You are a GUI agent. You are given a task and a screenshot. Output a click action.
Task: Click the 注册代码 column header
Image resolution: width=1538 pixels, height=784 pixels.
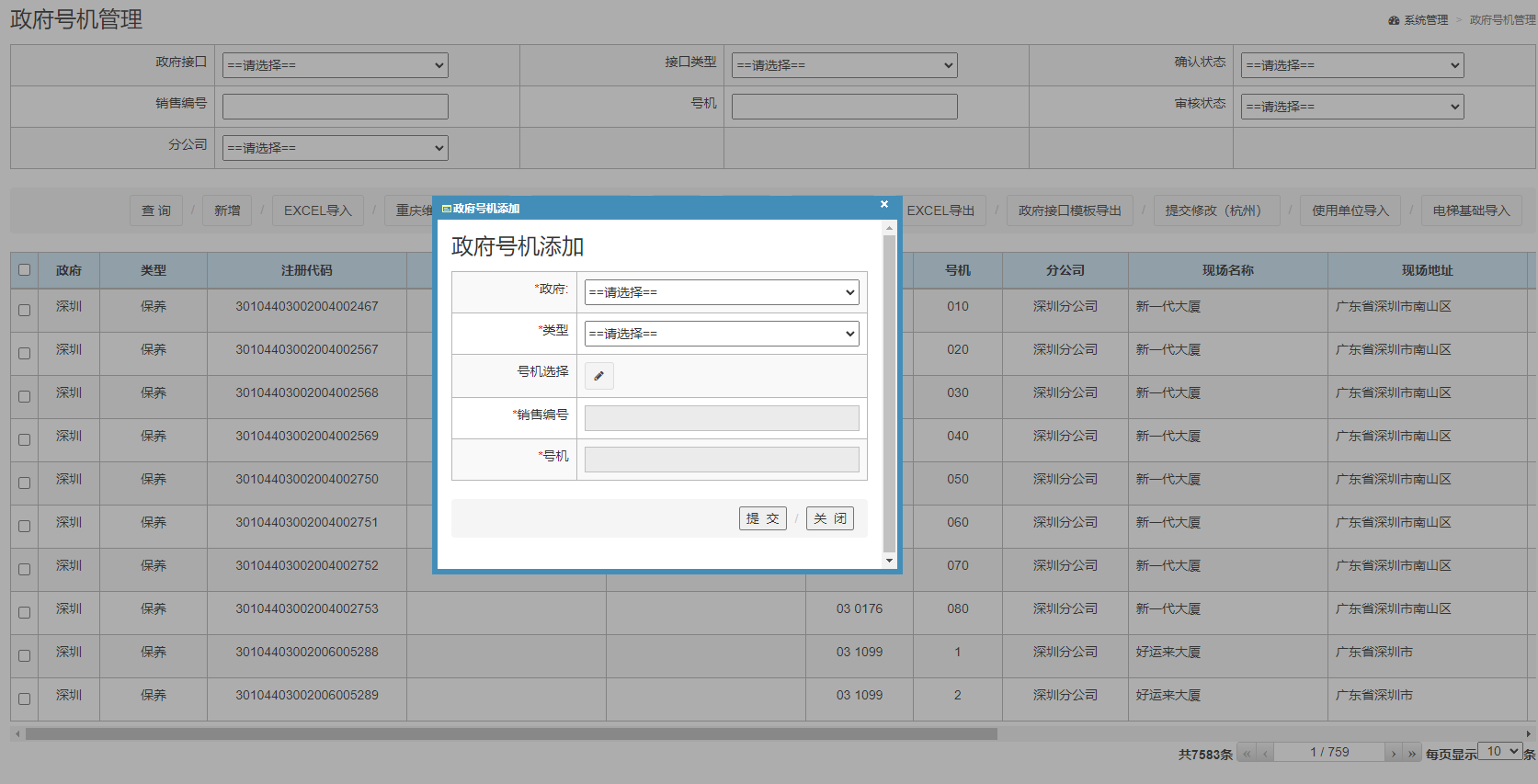[x=307, y=271]
